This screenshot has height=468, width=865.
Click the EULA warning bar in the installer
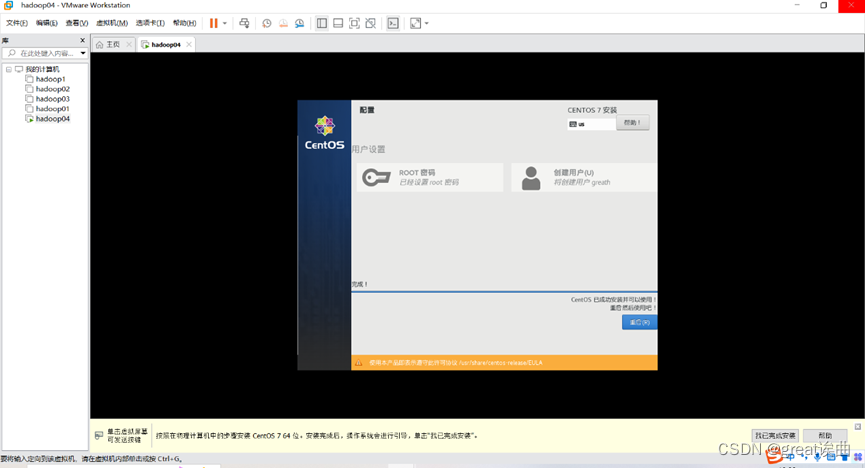pyautogui.click(x=504, y=363)
